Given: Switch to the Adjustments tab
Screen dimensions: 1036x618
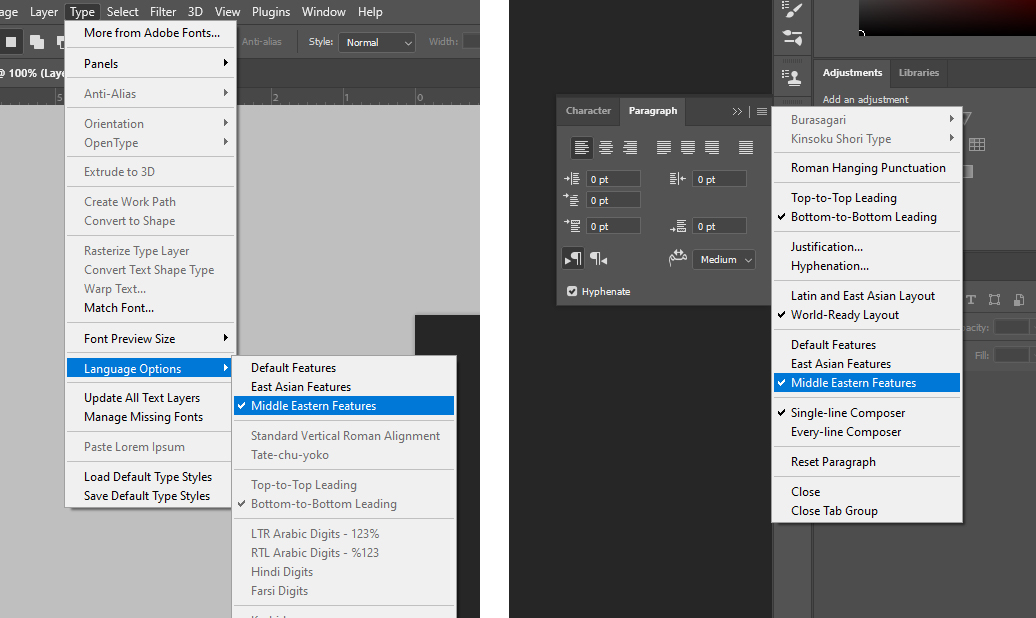Looking at the screenshot, I should [852, 73].
